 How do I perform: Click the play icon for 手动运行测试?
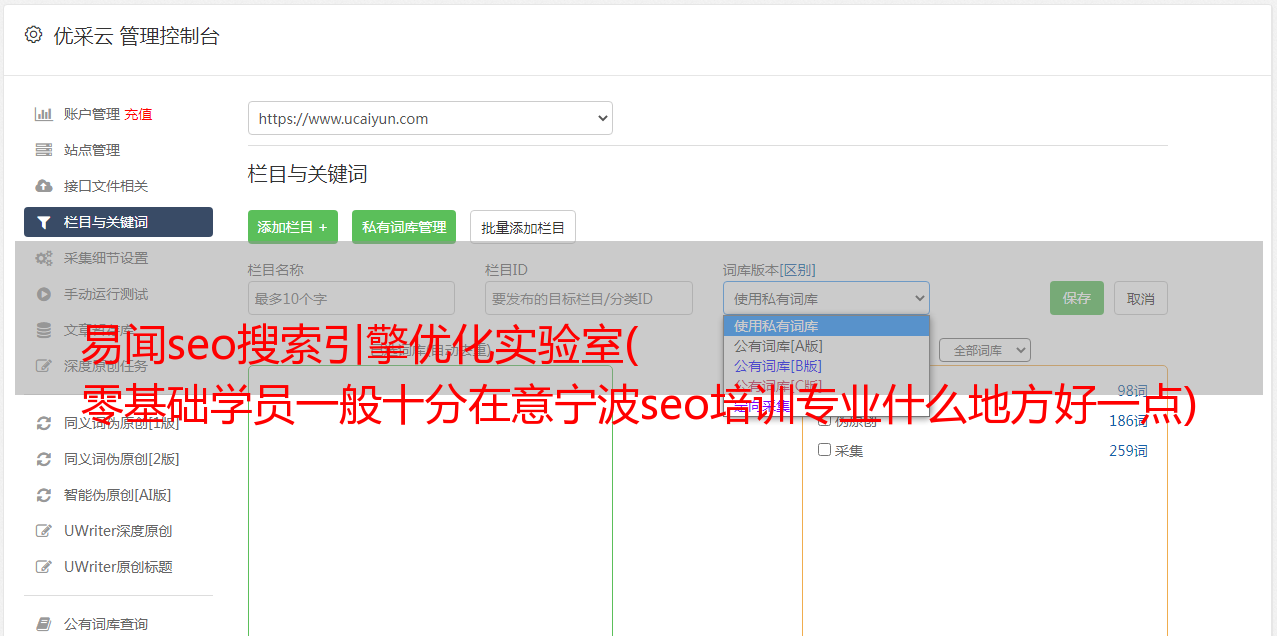pos(43,294)
